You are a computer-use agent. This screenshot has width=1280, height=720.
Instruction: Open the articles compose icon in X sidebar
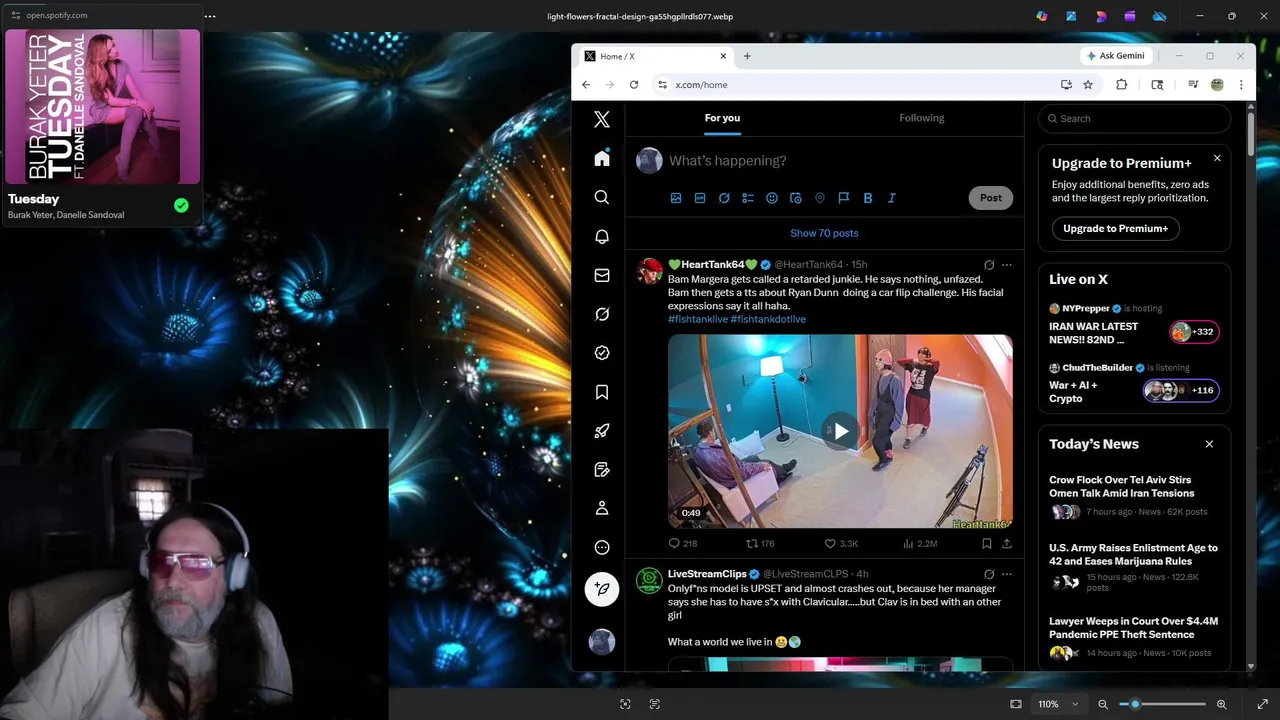(602, 470)
